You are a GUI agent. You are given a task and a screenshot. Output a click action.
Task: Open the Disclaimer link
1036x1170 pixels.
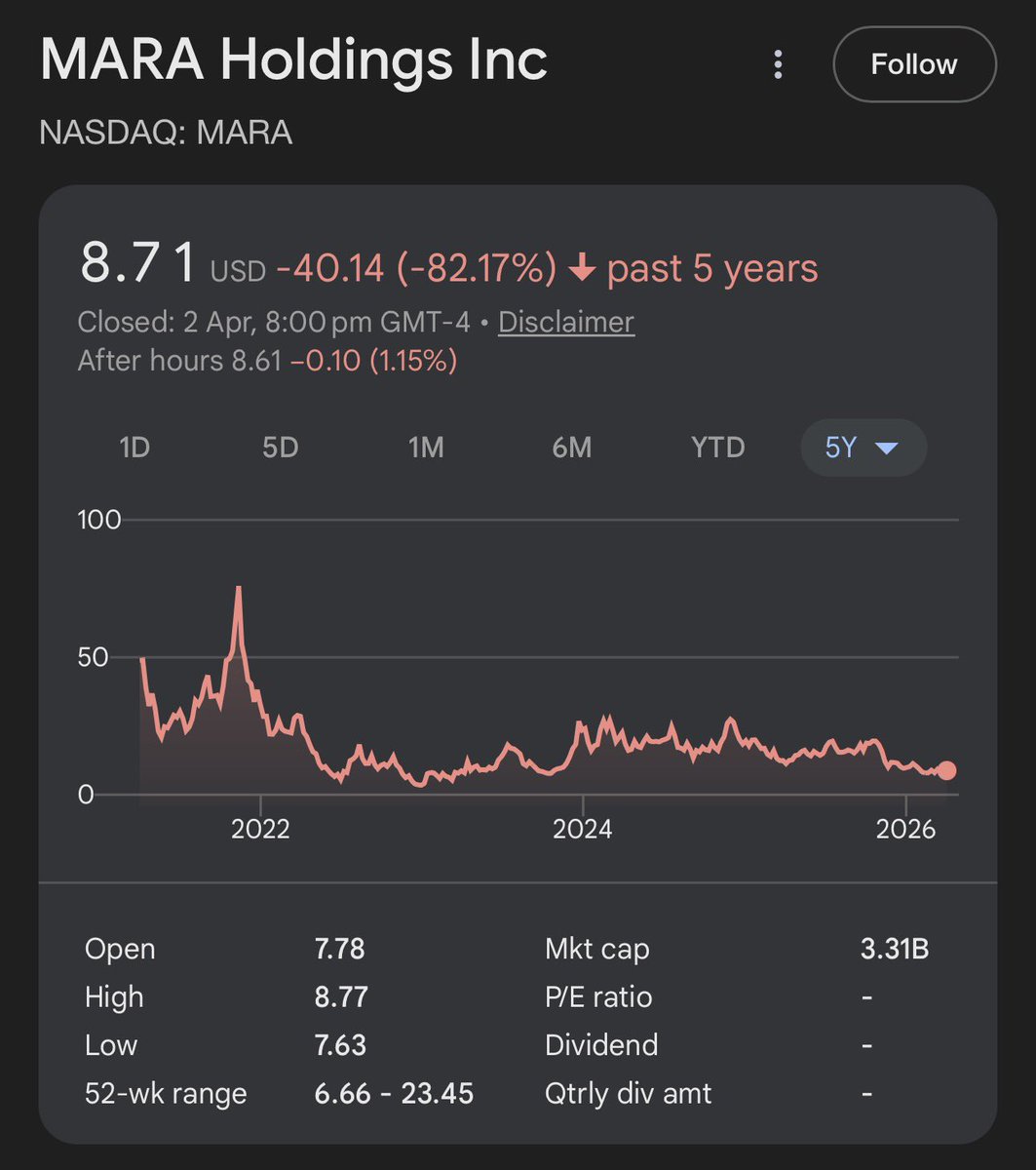pos(566,322)
